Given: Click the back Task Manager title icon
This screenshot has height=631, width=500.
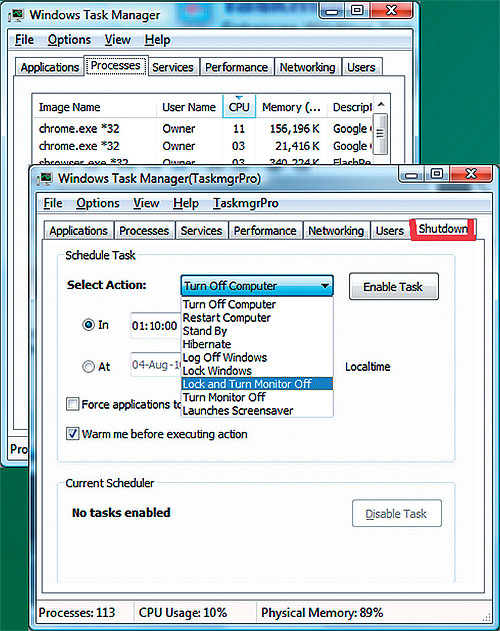Looking at the screenshot, I should [17, 15].
